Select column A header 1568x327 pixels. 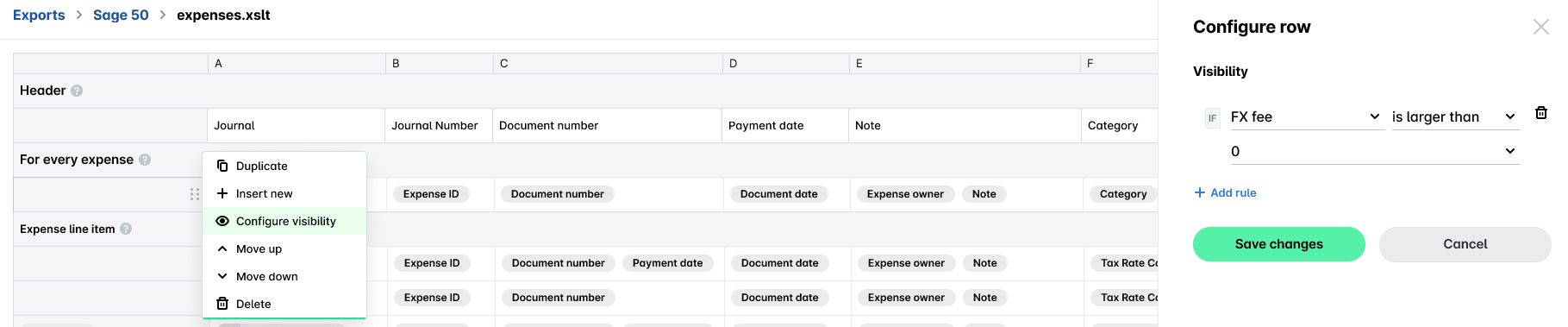tap(297, 63)
